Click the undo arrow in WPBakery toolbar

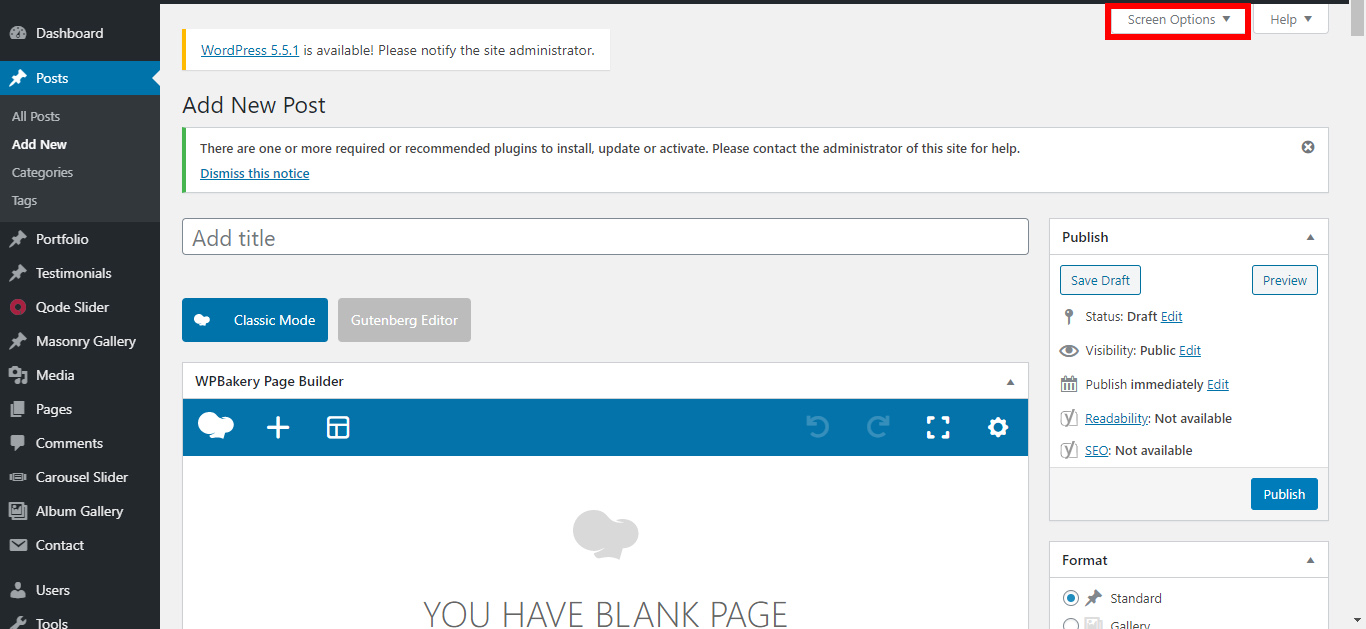[x=818, y=428]
